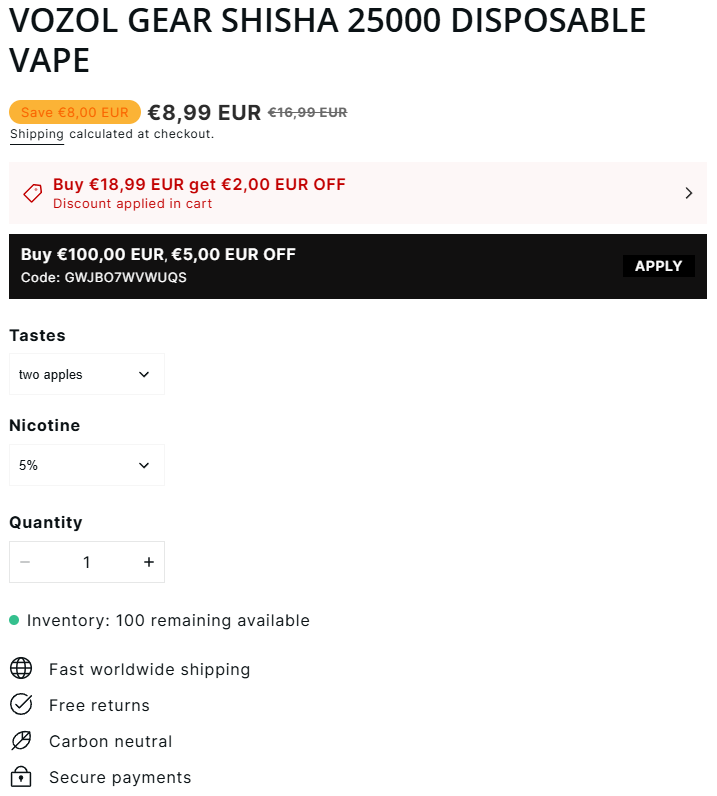Click the €8,99 EUR sale price
Screen dimensions: 717x796
click(x=204, y=113)
